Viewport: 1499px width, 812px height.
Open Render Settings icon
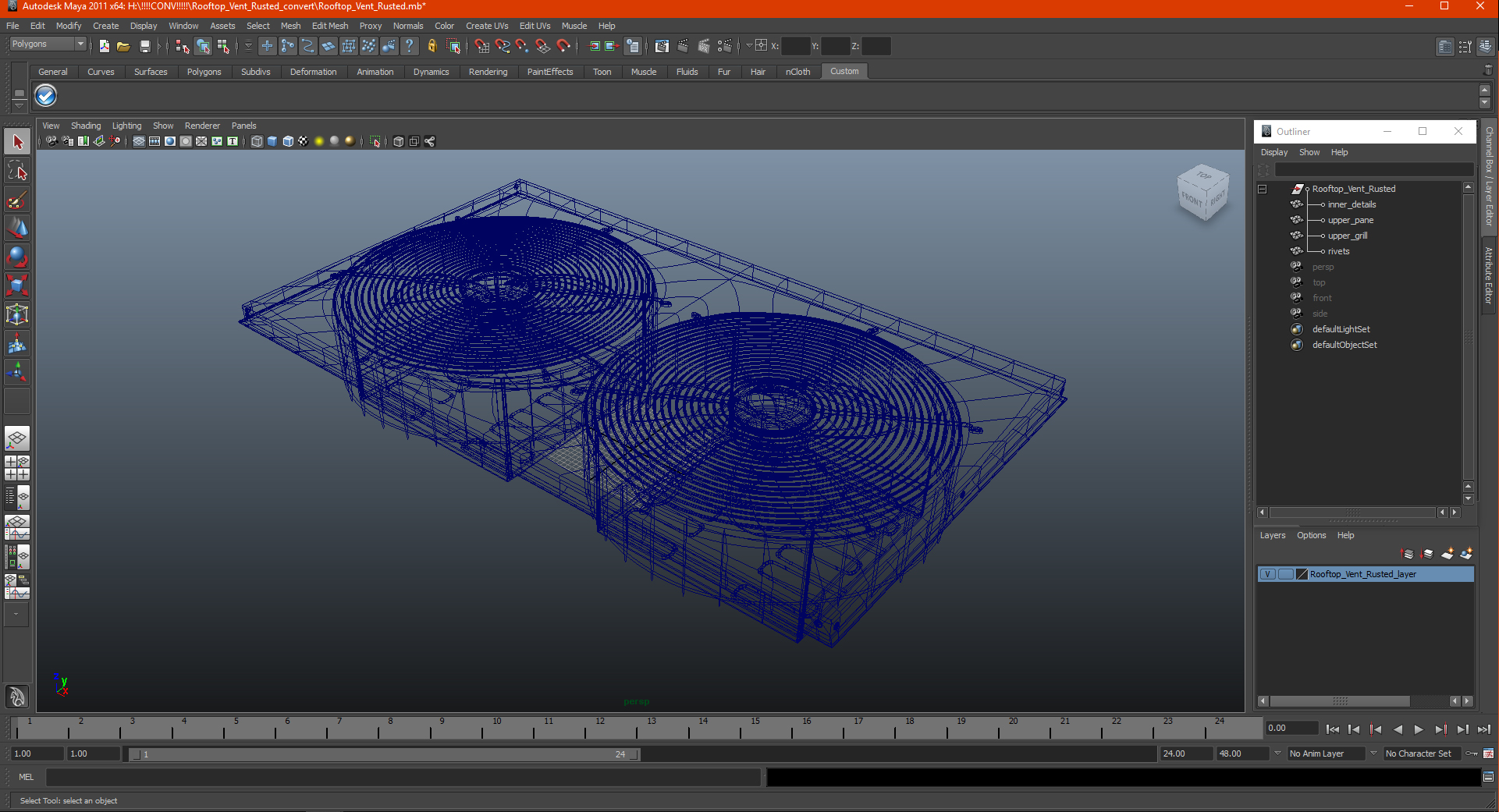[725, 46]
